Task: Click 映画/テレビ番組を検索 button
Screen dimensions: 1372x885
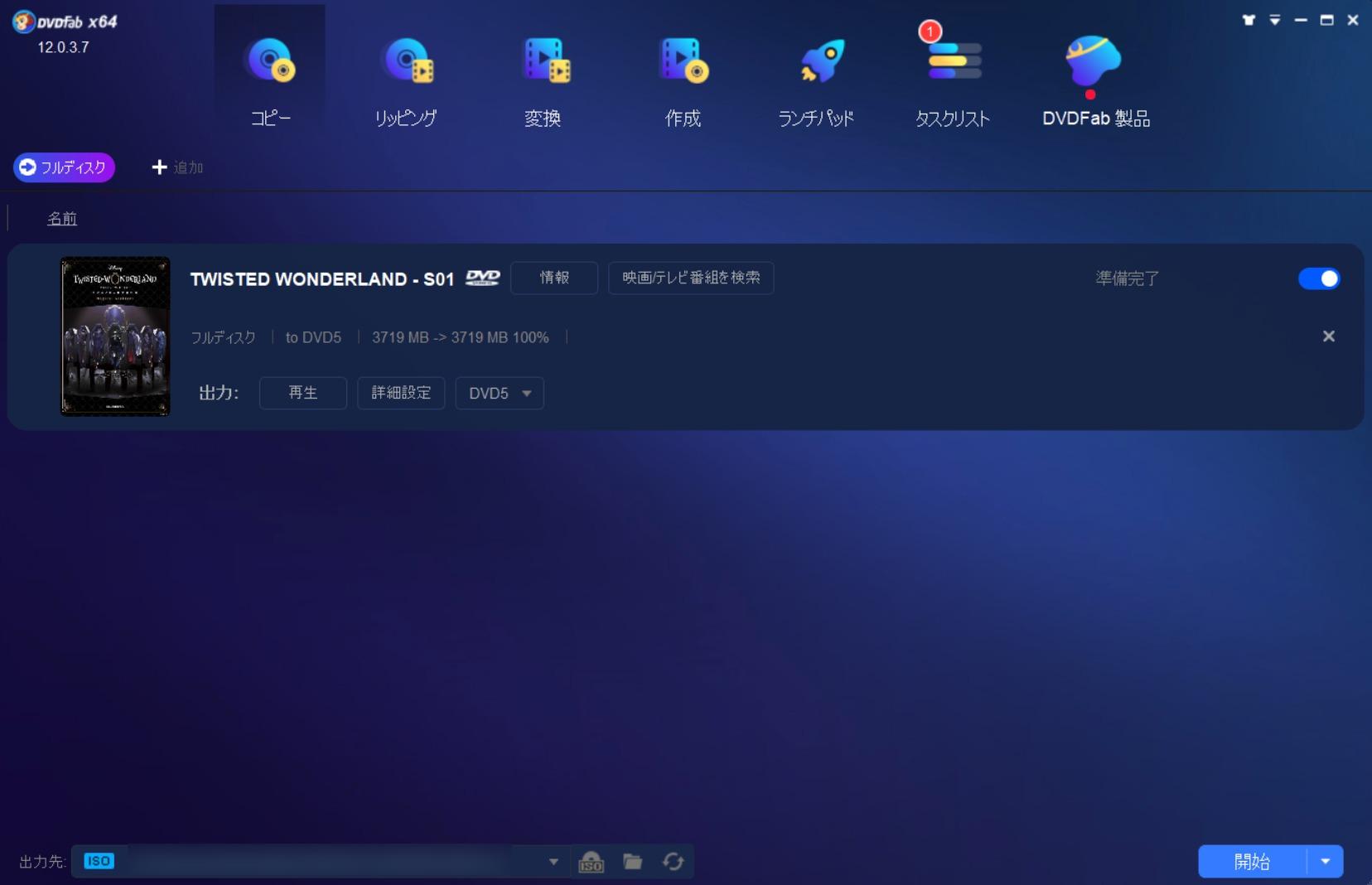Action: pyautogui.click(x=691, y=278)
